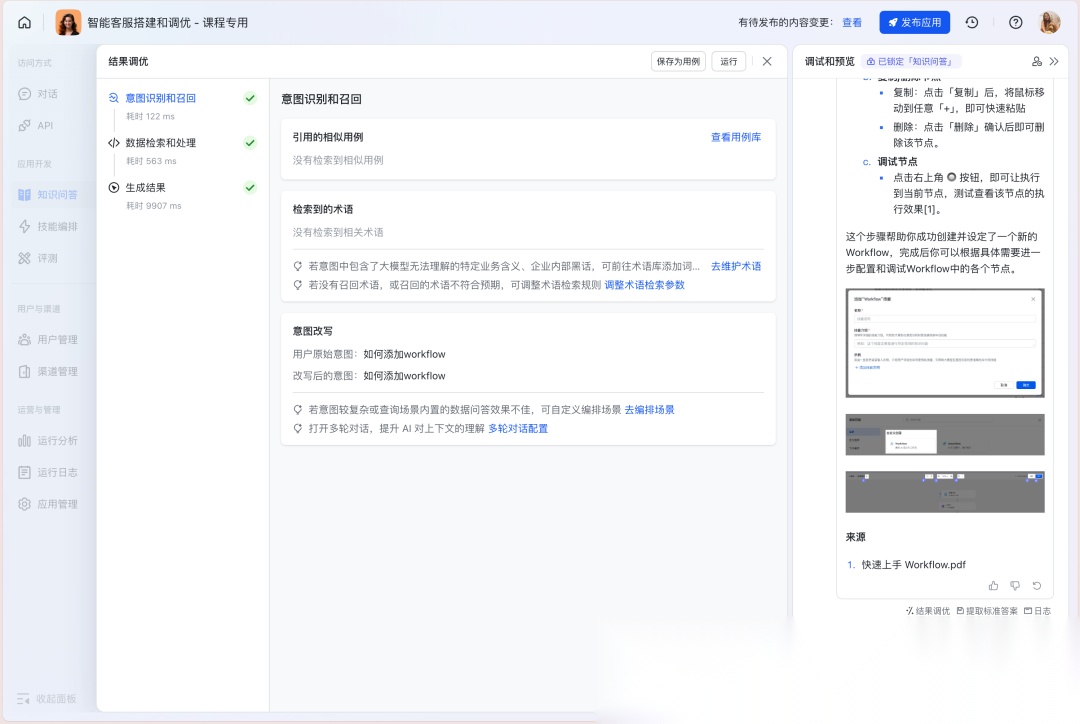Collapse the sidebar with 收起面板

(x=47, y=699)
